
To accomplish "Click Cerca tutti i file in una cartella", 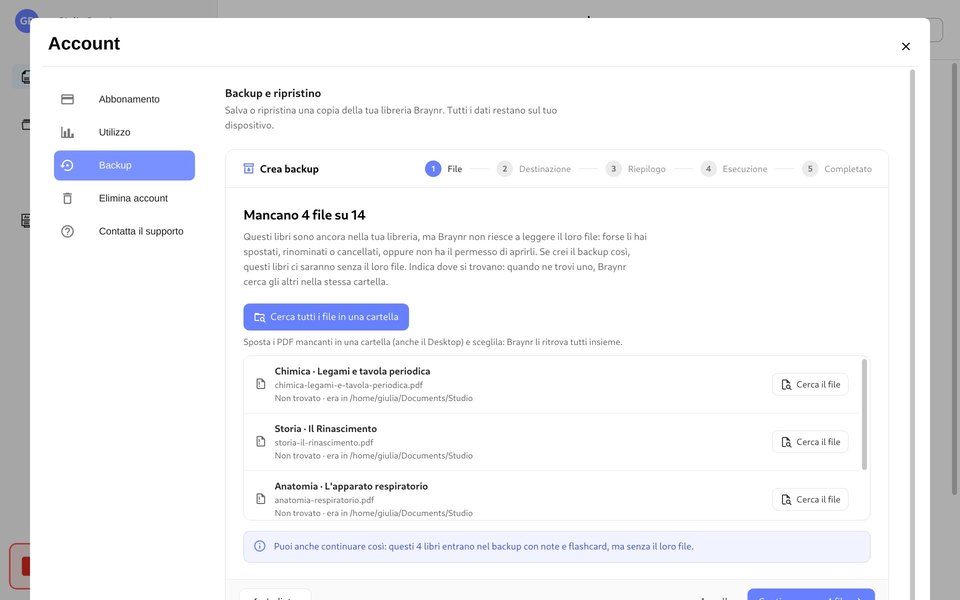I will click(x=326, y=317).
